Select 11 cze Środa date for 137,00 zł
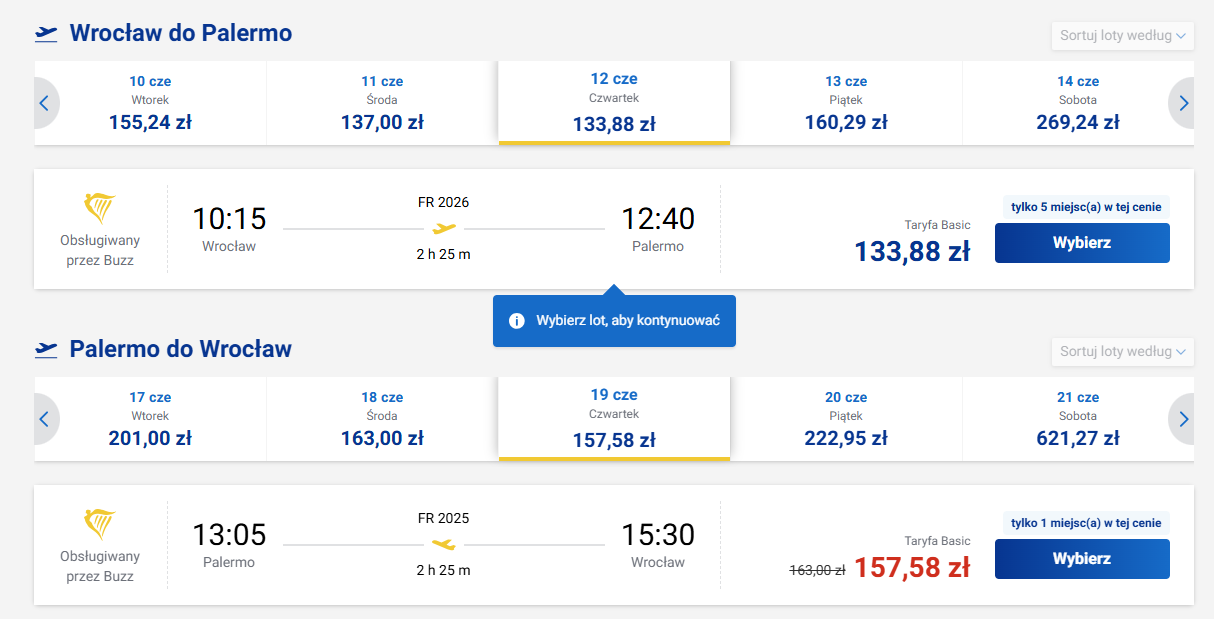 [x=382, y=103]
